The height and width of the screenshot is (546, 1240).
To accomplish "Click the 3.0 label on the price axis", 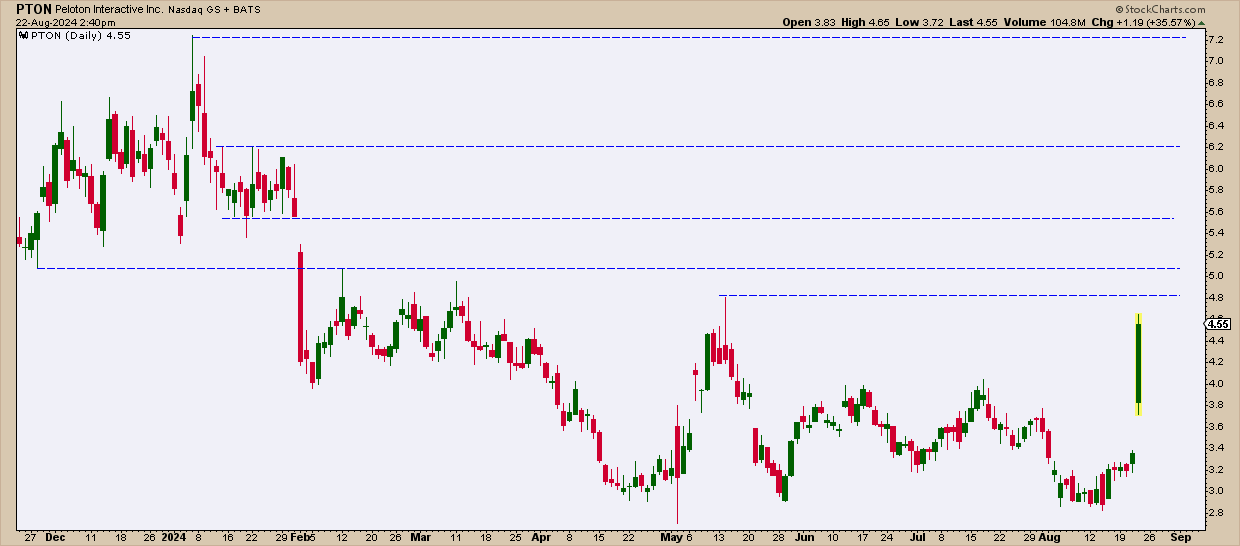I will pyautogui.click(x=1215, y=491).
